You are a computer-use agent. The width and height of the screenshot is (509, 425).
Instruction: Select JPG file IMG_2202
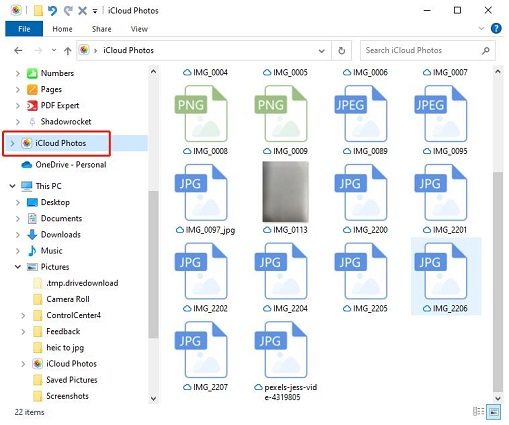(x=206, y=277)
